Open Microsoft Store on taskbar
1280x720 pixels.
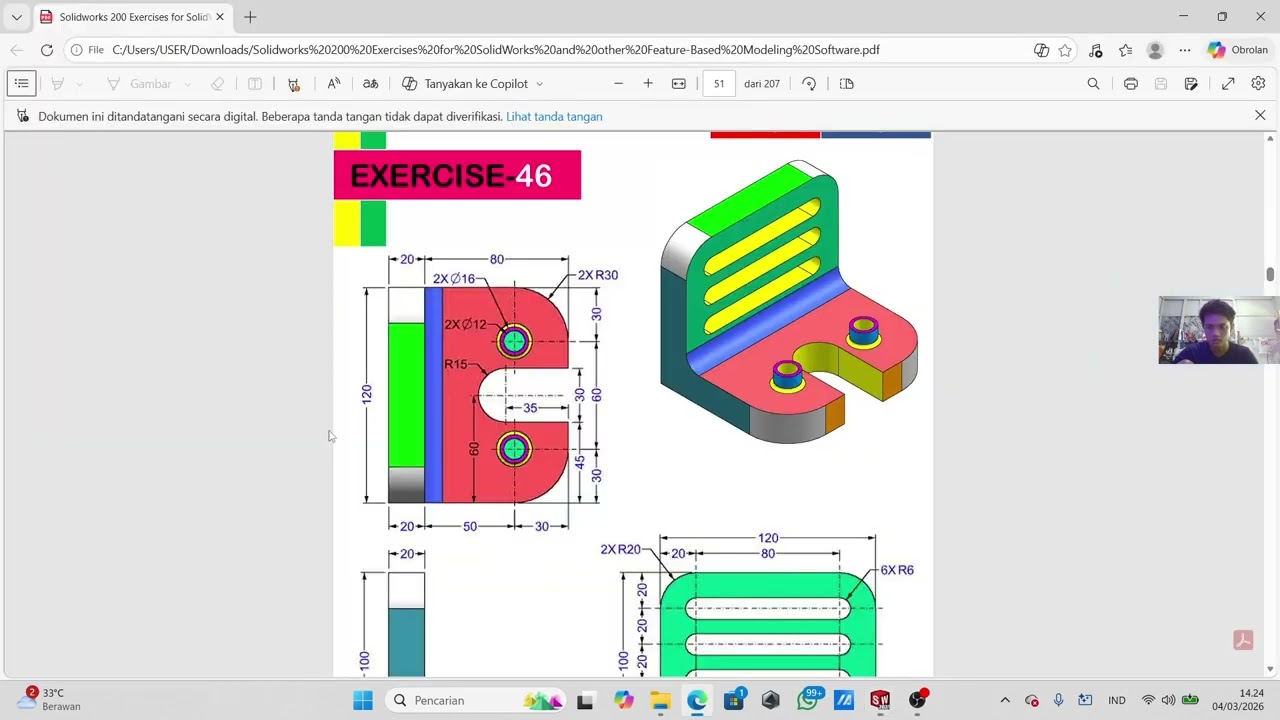pyautogui.click(x=733, y=700)
